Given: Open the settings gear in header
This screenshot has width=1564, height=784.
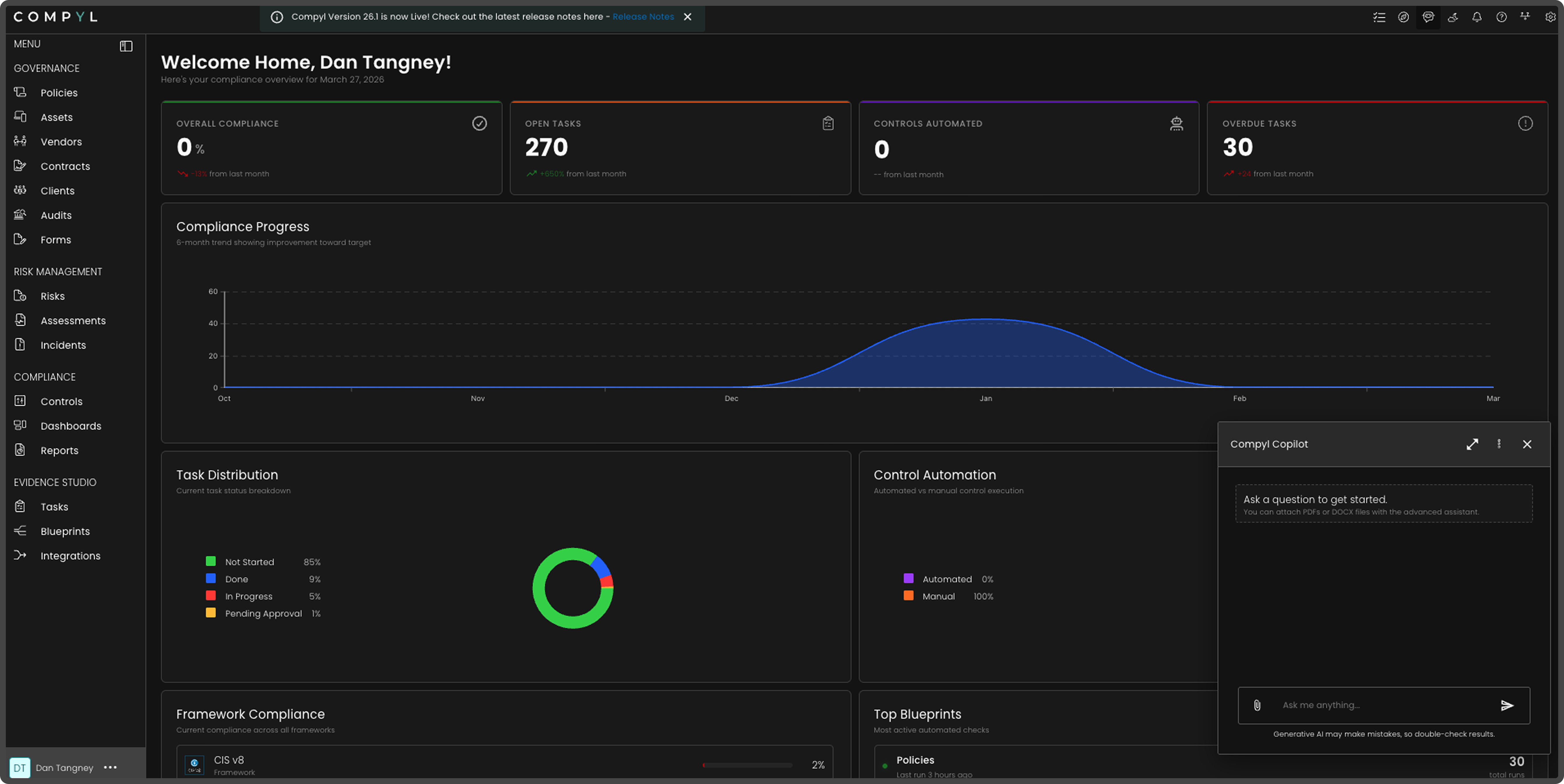Looking at the screenshot, I should [1549, 17].
